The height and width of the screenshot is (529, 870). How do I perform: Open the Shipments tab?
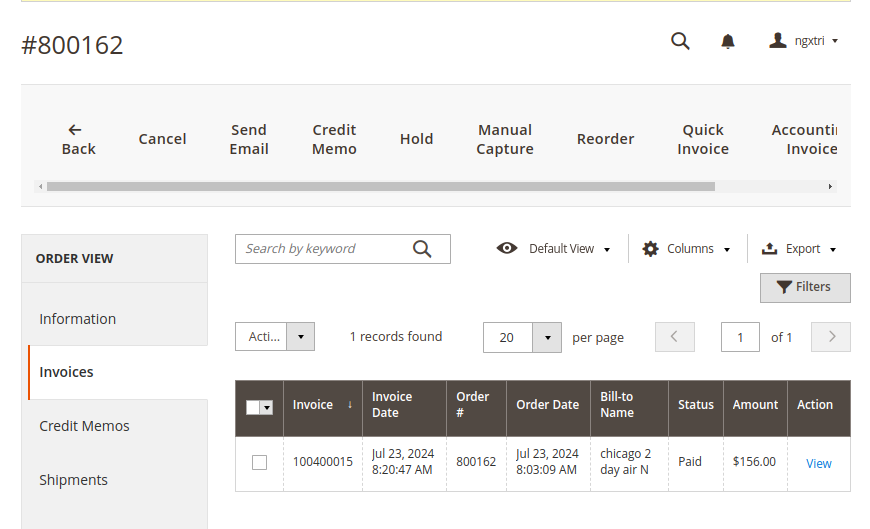coord(73,480)
